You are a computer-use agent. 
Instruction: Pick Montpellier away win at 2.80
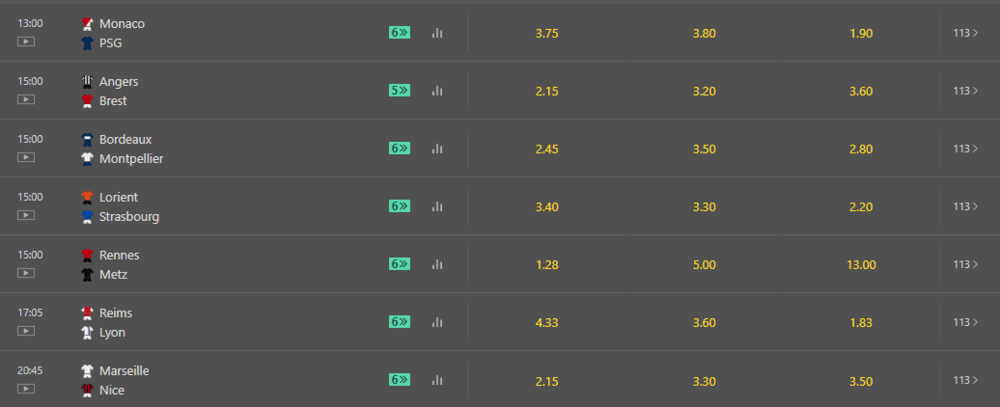tap(861, 149)
